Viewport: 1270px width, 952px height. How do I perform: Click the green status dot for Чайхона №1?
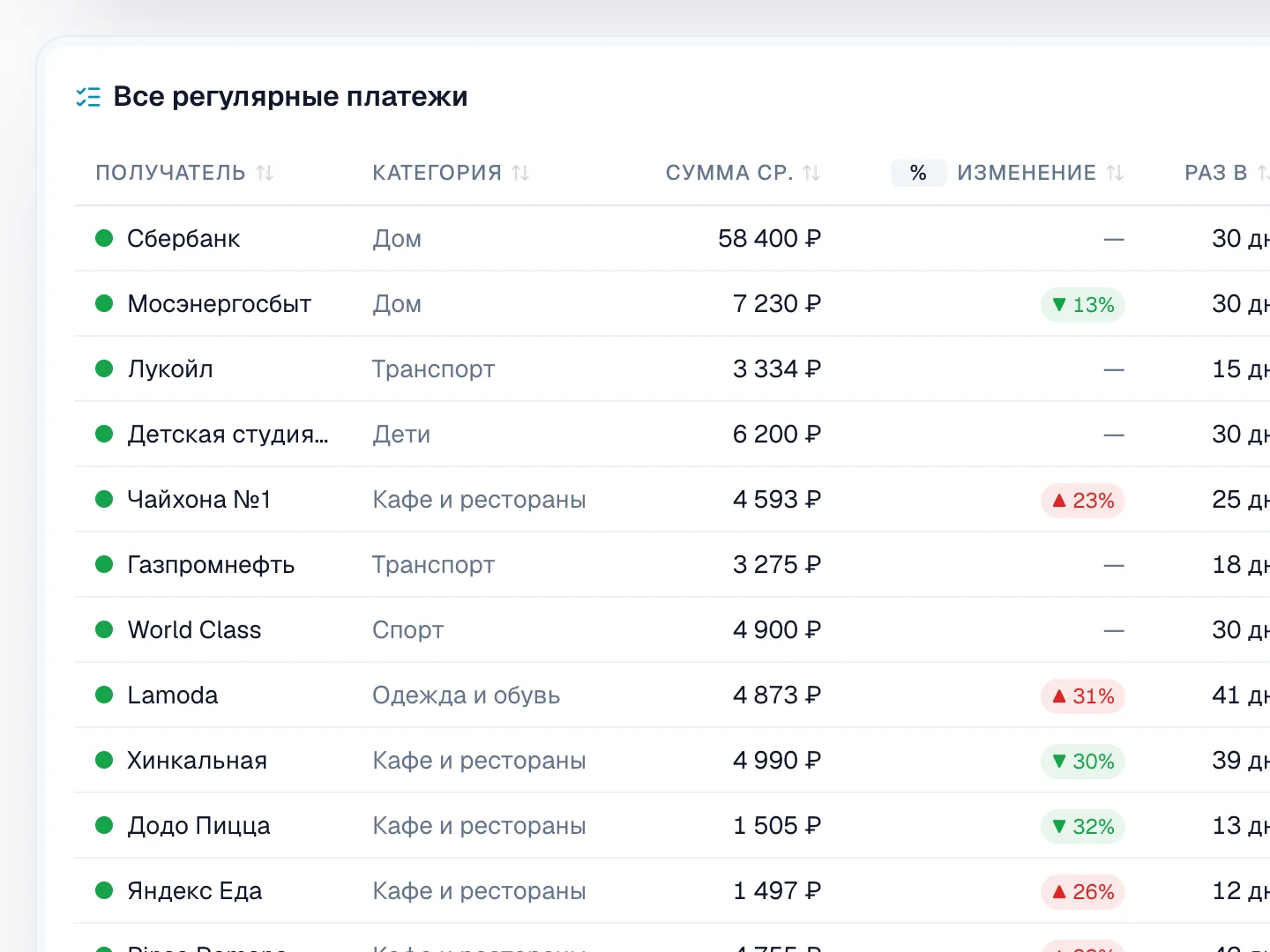[104, 499]
